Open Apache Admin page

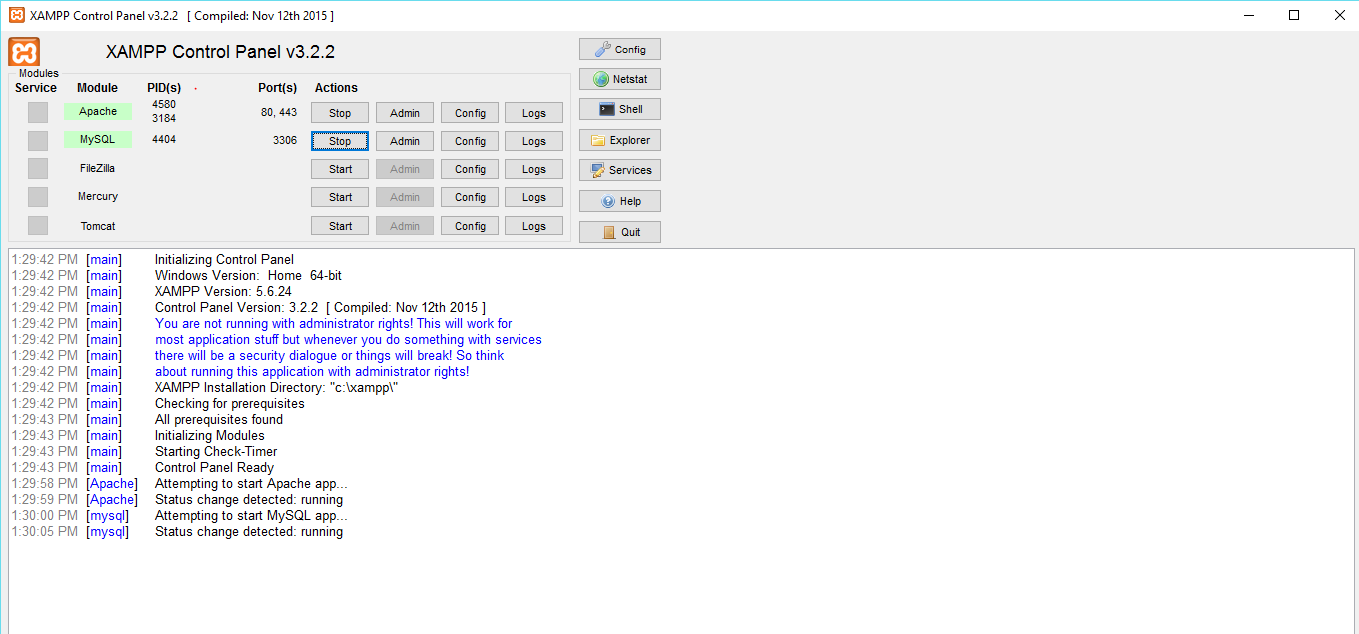click(404, 112)
